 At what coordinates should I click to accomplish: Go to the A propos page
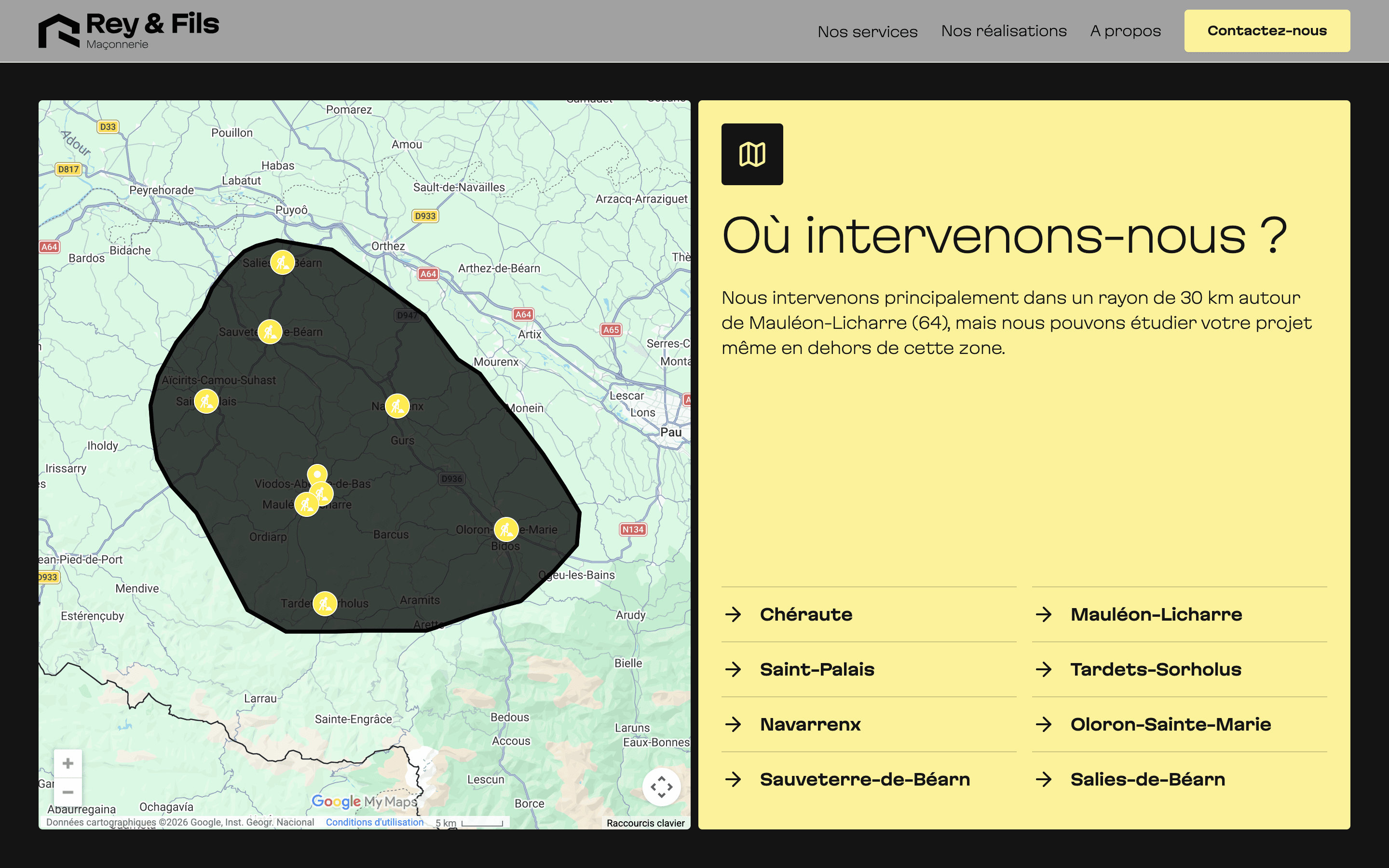[x=1125, y=31]
